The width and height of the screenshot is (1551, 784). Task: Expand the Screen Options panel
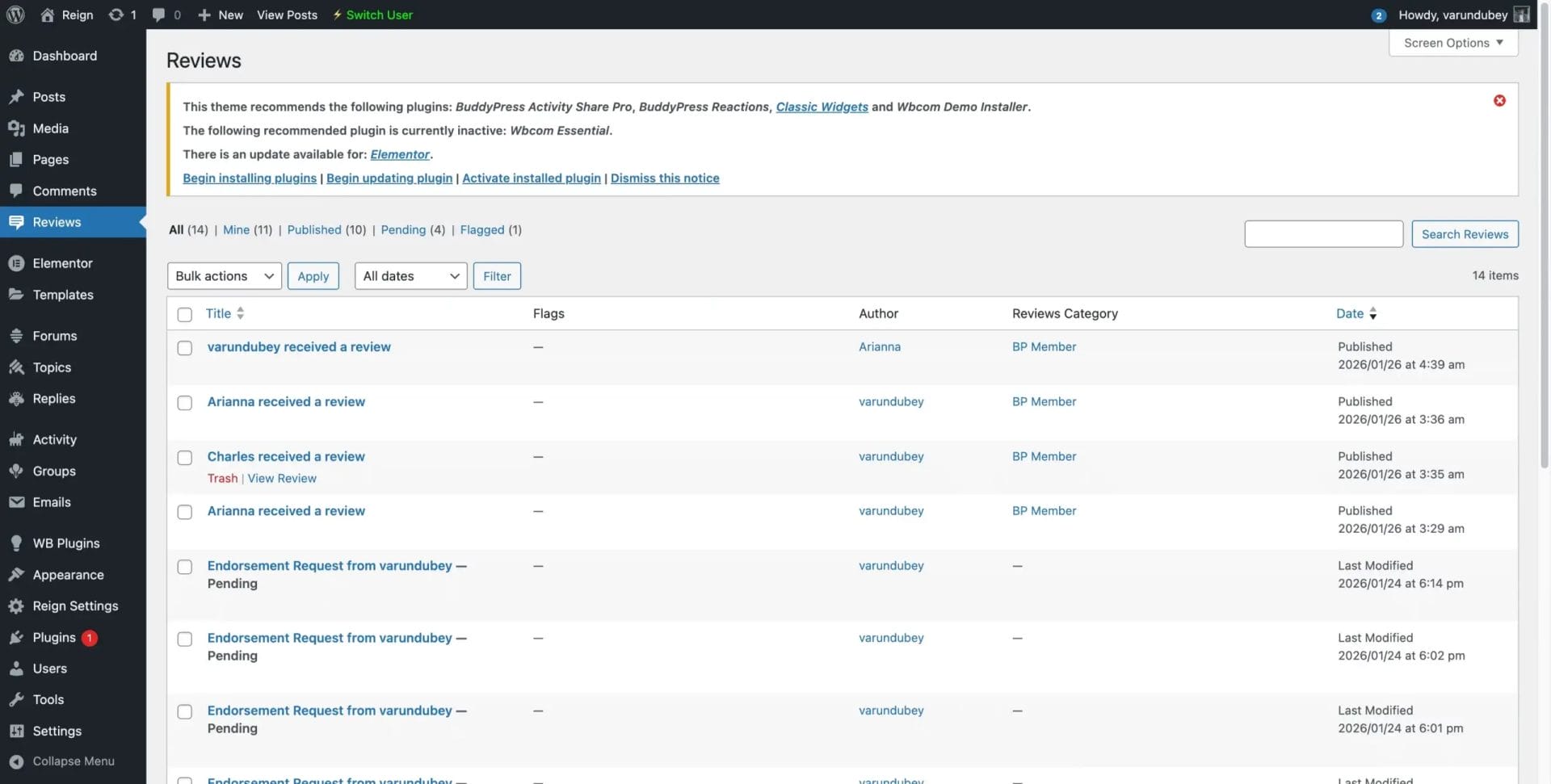(x=1452, y=42)
